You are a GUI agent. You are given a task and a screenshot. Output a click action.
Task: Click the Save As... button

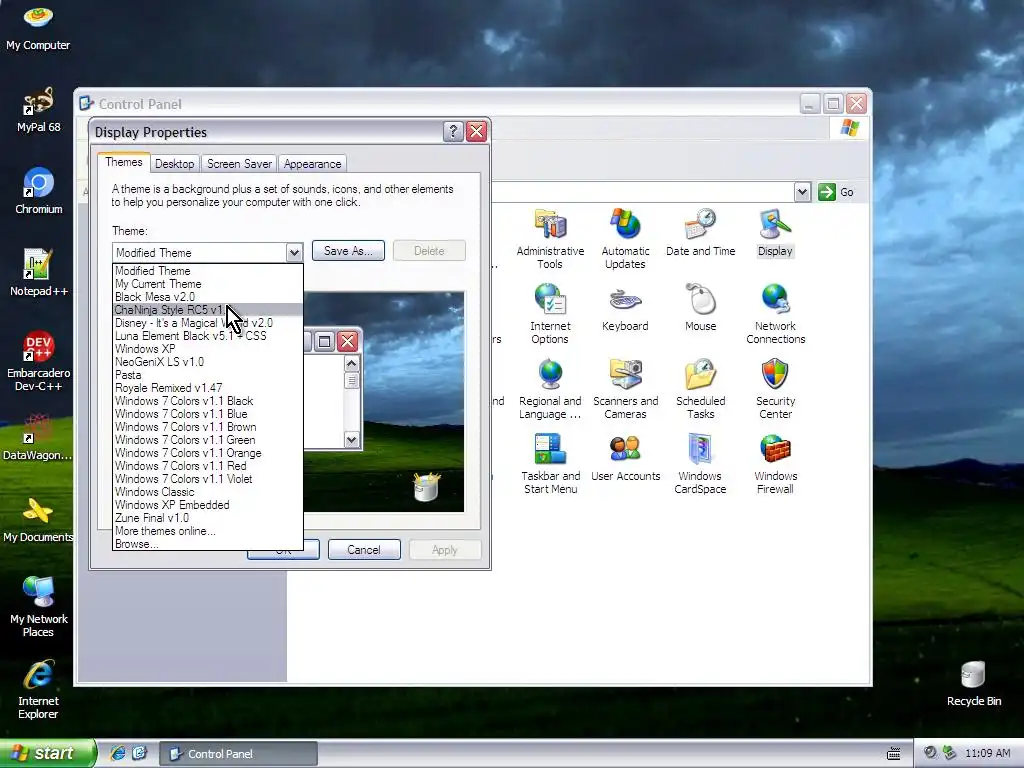click(348, 251)
